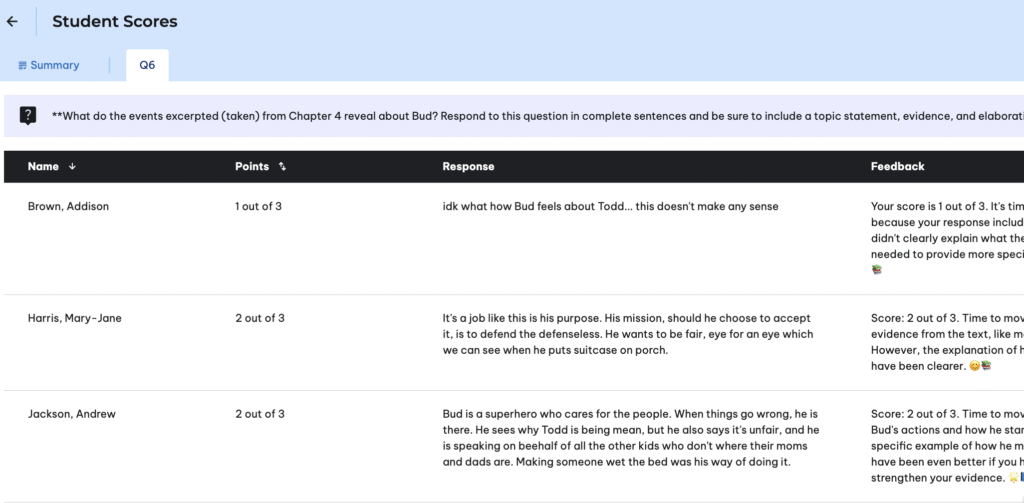Click the Feedback column header
The height and width of the screenshot is (503, 1024).
(x=897, y=167)
